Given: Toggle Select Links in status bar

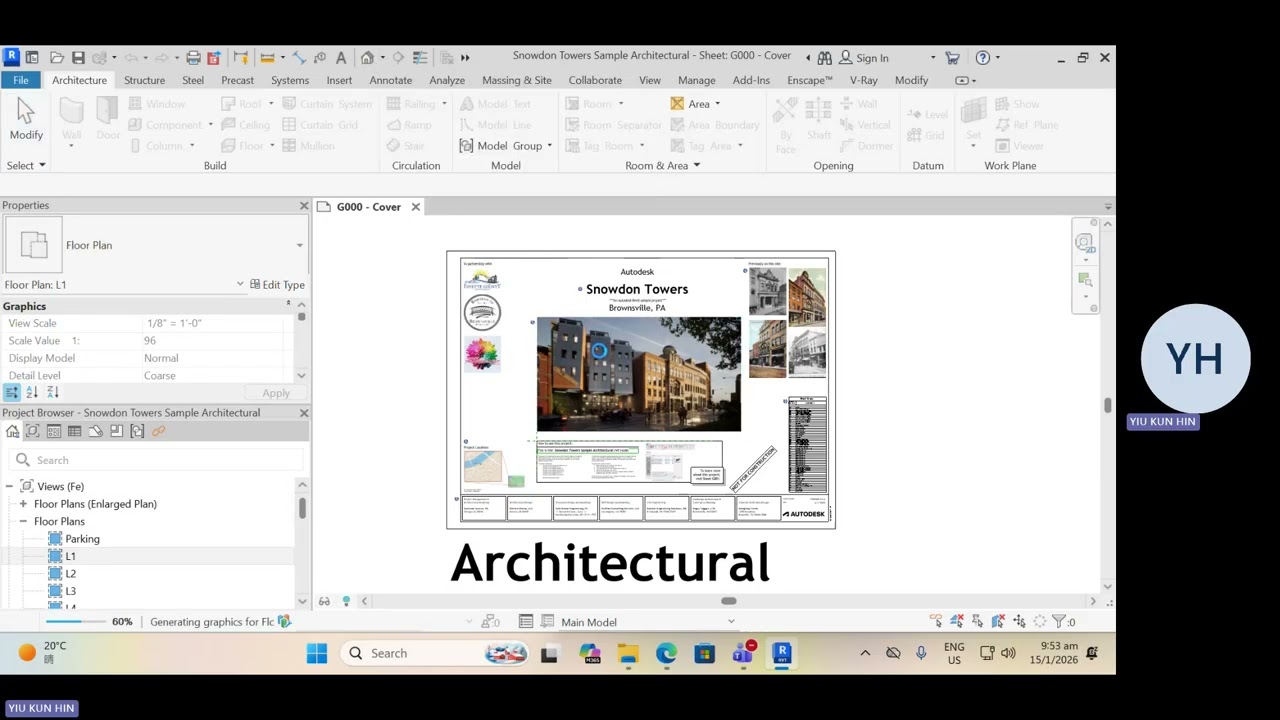Looking at the screenshot, I should click(x=936, y=621).
